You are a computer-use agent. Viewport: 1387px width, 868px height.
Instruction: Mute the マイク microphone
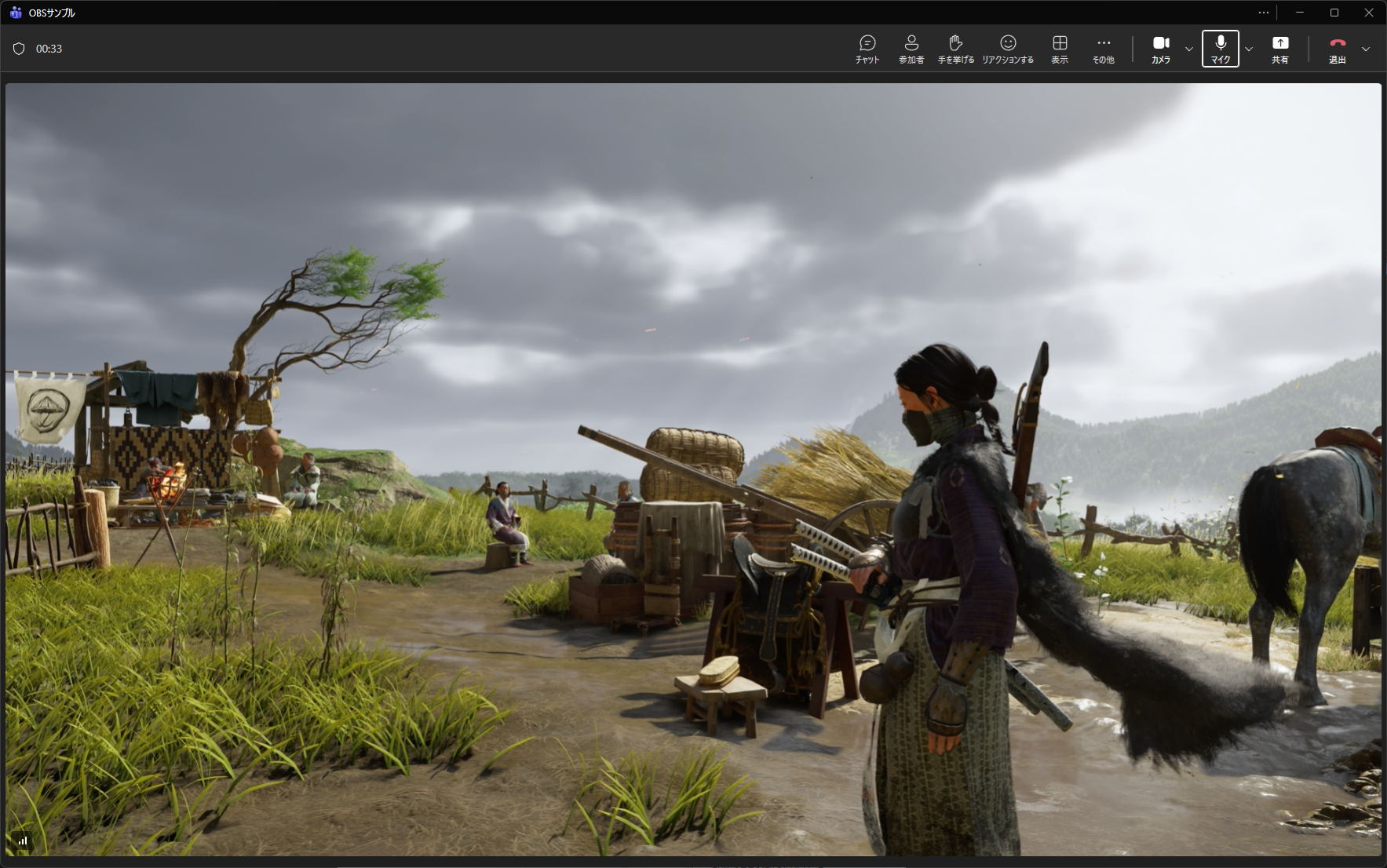tap(1220, 49)
